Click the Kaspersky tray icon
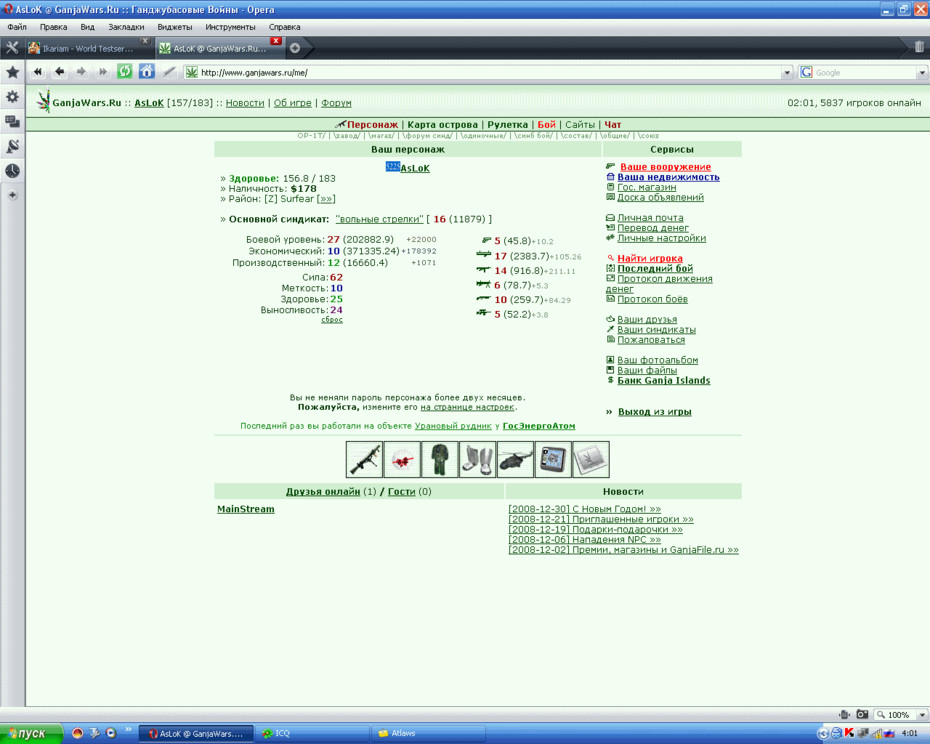930x744 pixels. (x=849, y=733)
